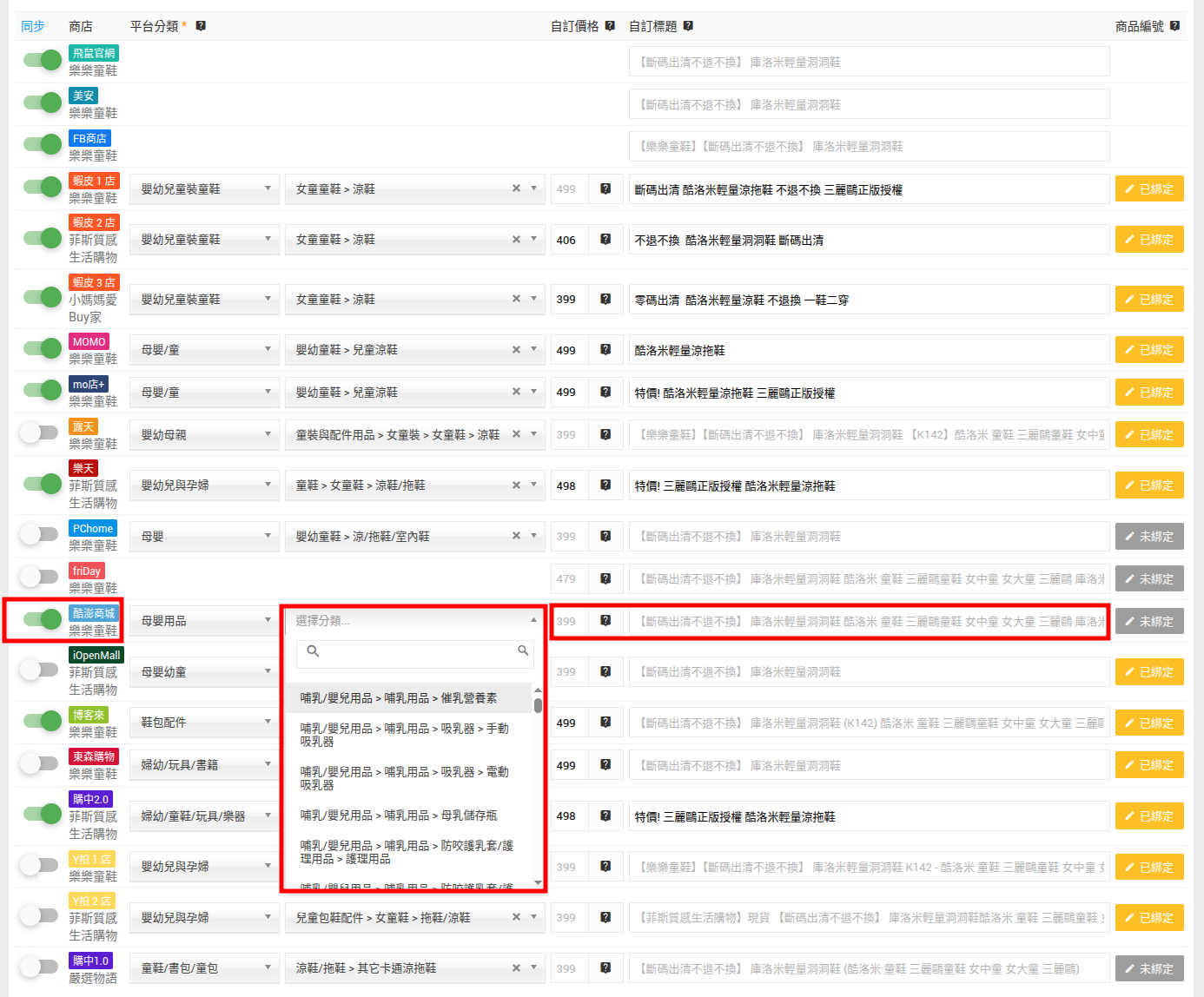1204x997 pixels.
Task: Open 鞋包配件 dropdown for 博客來
Action: pyautogui.click(x=204, y=723)
